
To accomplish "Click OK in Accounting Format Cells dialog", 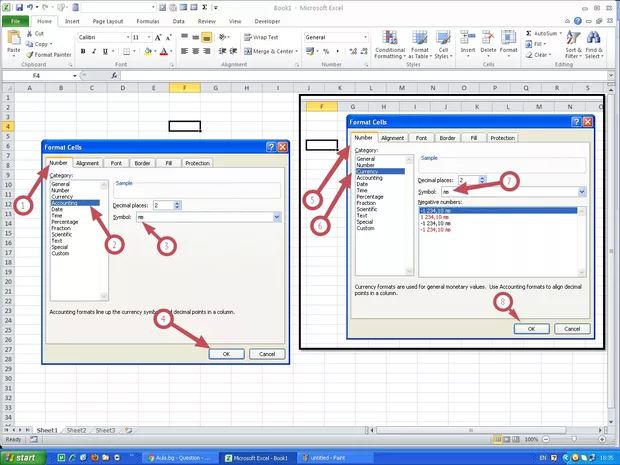I will [226, 354].
